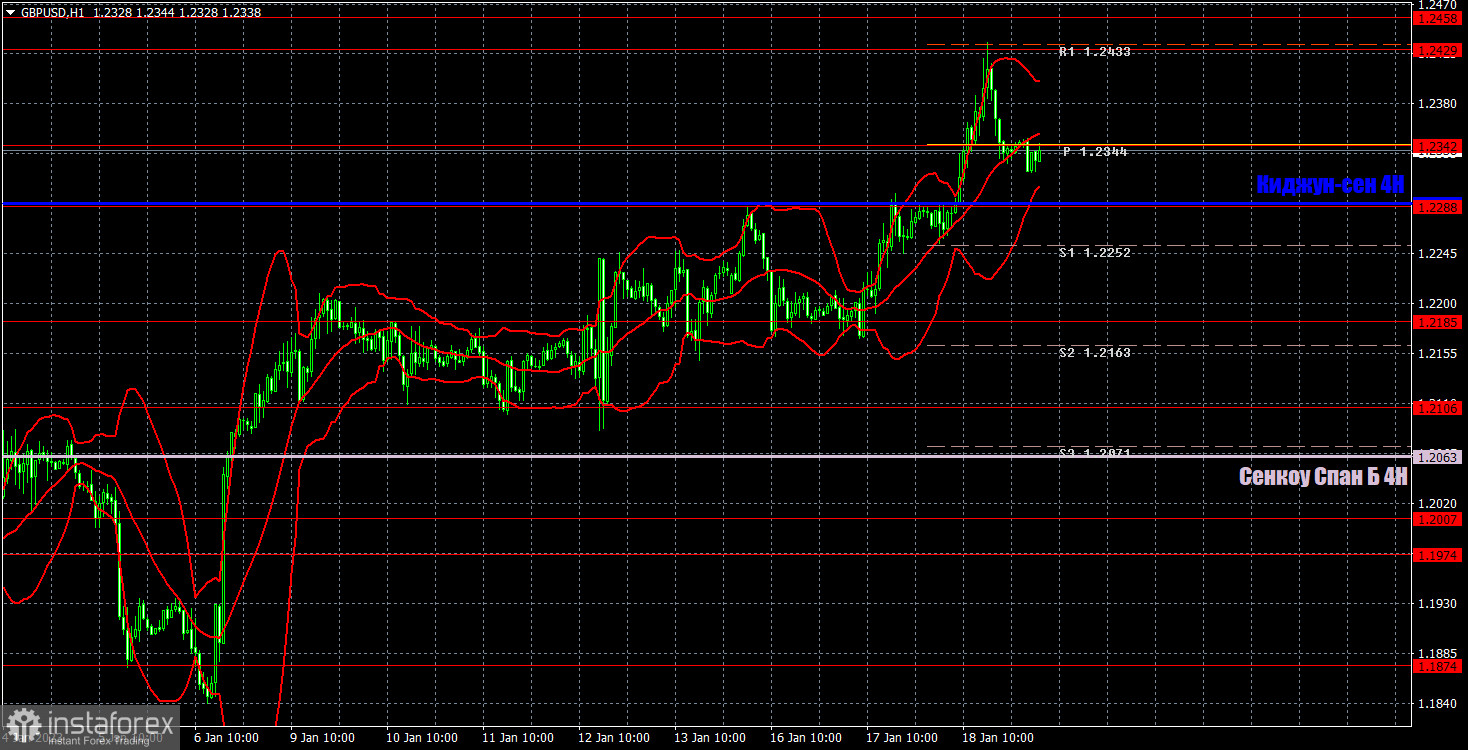Viewport: 1468px width, 750px height.
Task: Click the 12 Jan 10:00 time label
Action: tap(614, 738)
